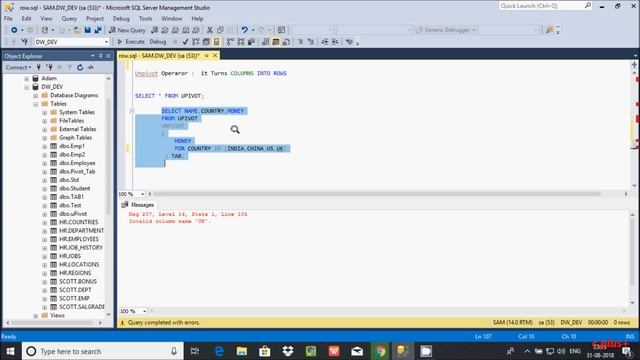The image size is (640, 360).
Task: Open Object Explorer window position dropdown
Action: [x=93, y=56]
